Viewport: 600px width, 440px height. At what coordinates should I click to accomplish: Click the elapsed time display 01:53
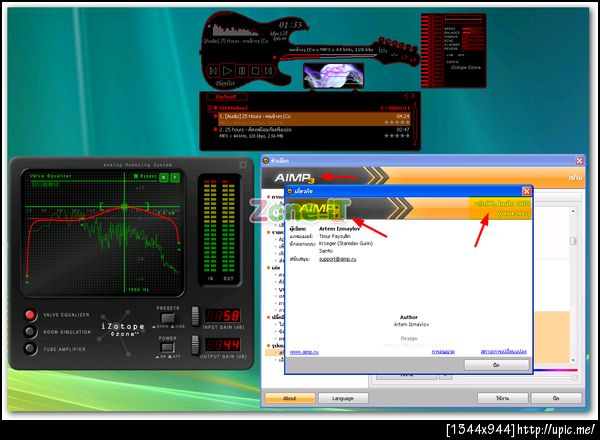click(290, 25)
